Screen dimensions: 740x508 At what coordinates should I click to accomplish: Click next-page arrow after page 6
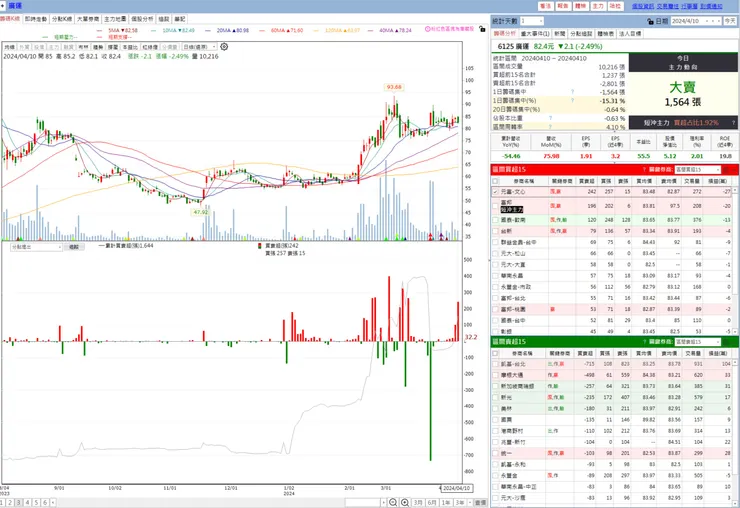53,503
